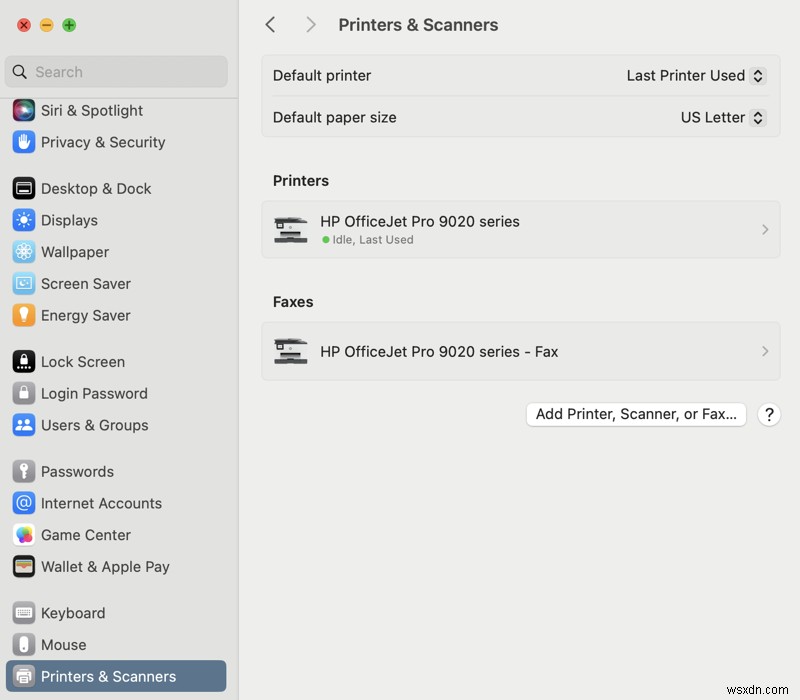Screen dimensions: 800x700
Task: Focus the Search field
Action: [x=116, y=72]
